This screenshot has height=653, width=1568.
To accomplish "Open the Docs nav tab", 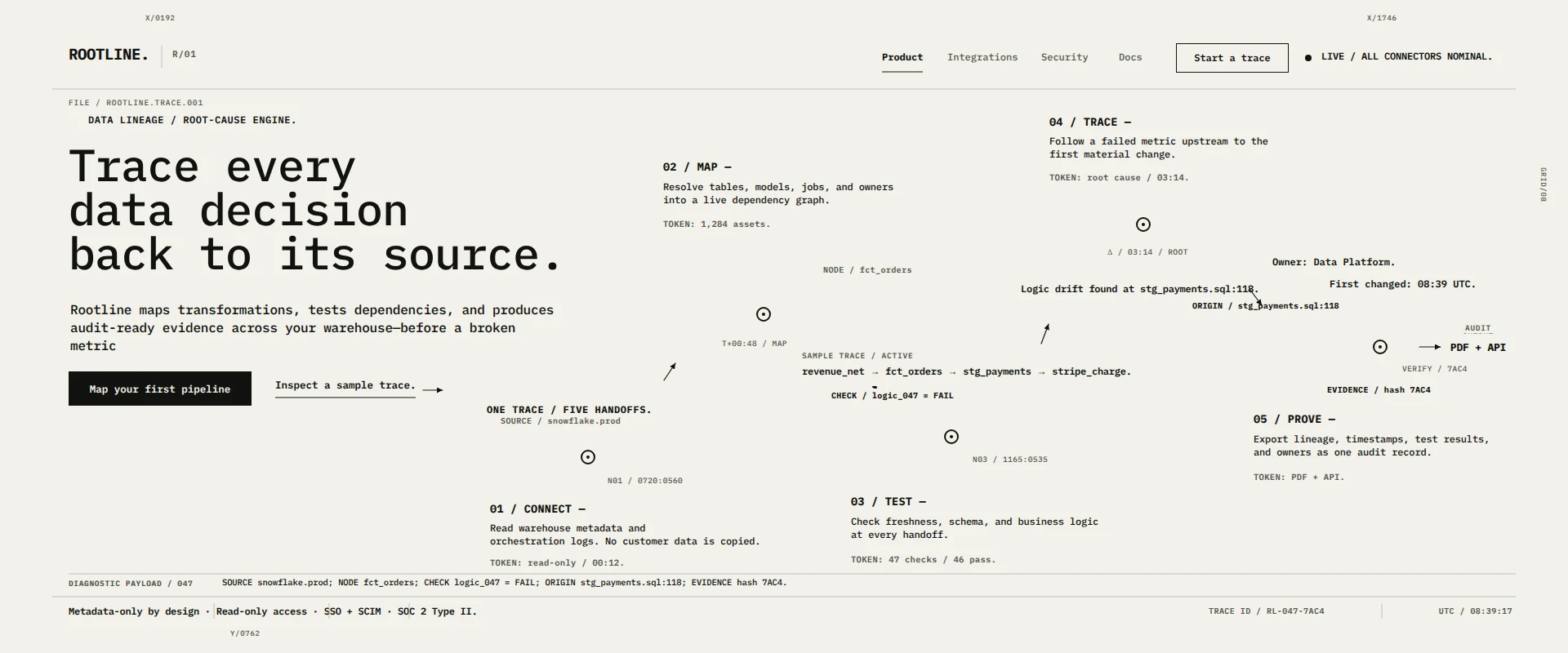I will [1130, 57].
